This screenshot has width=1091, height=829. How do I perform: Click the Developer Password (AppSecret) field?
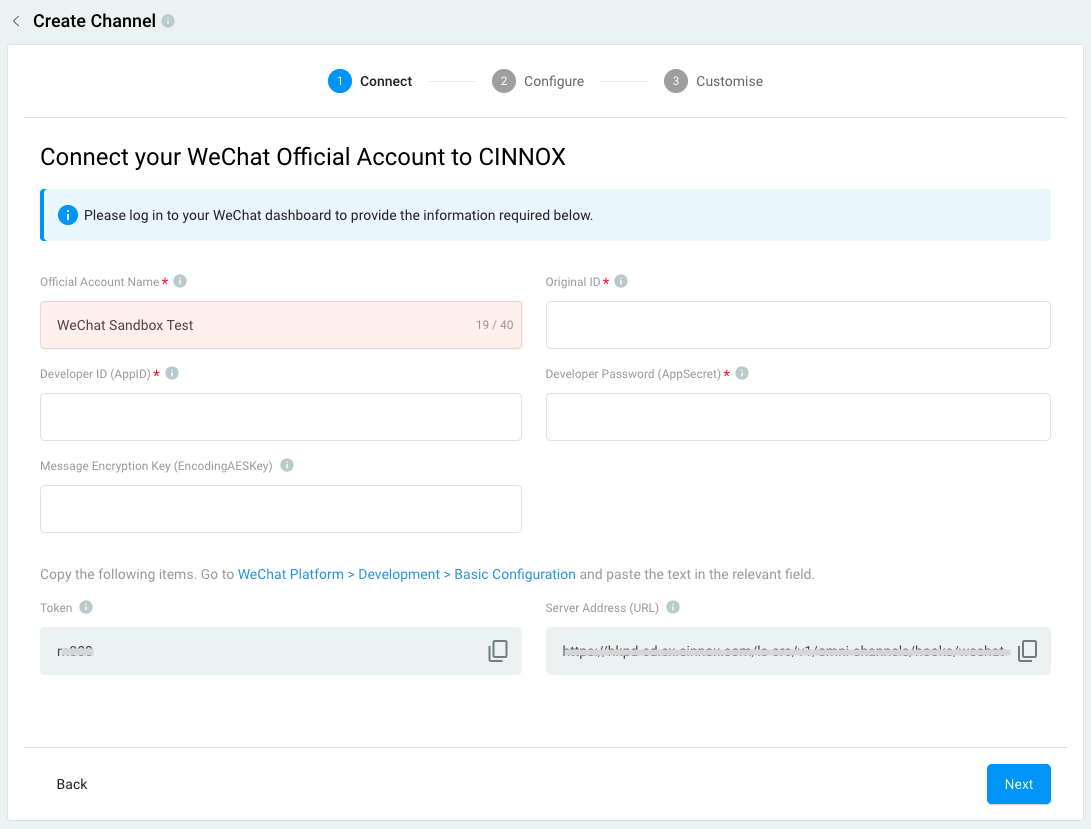(798, 417)
